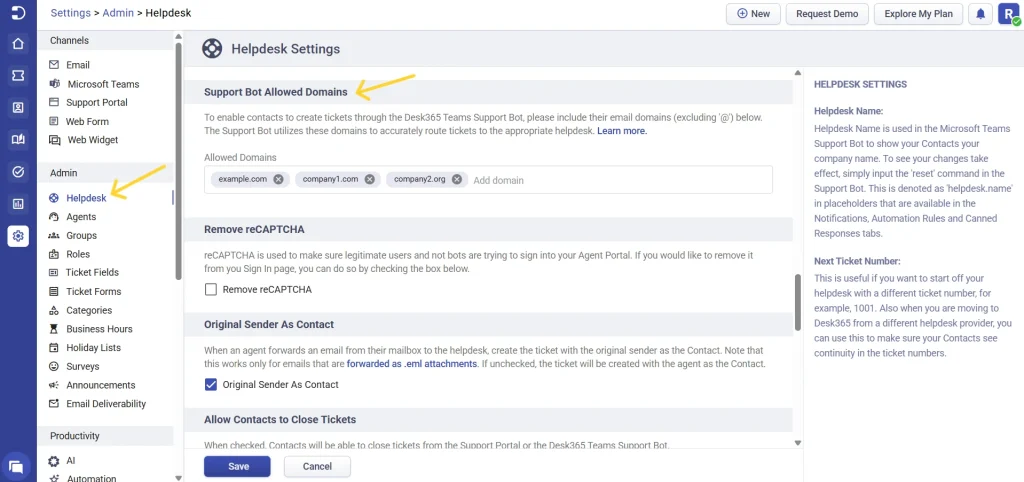Click the Web Widget icon in sidebar
This screenshot has height=482, width=1024.
54,140
